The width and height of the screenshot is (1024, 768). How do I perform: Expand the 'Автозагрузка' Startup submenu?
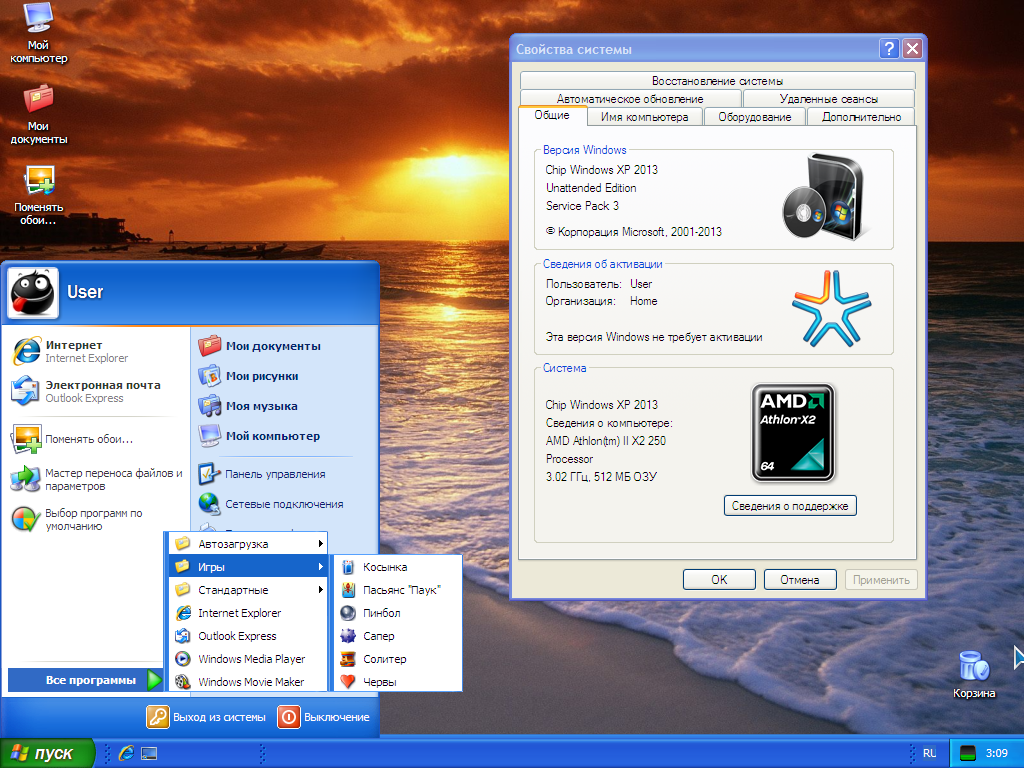tap(248, 544)
